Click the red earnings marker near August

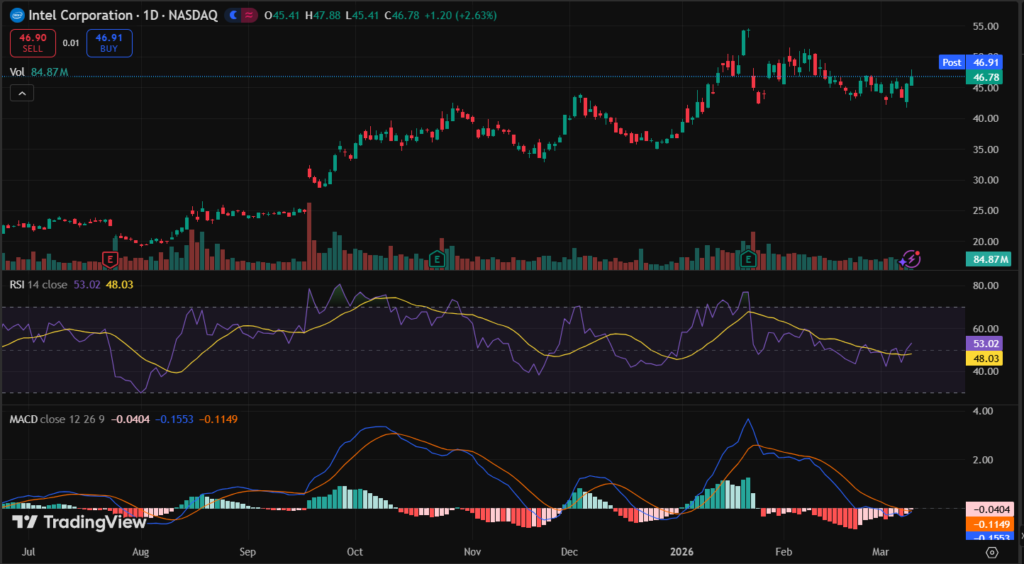pos(110,259)
